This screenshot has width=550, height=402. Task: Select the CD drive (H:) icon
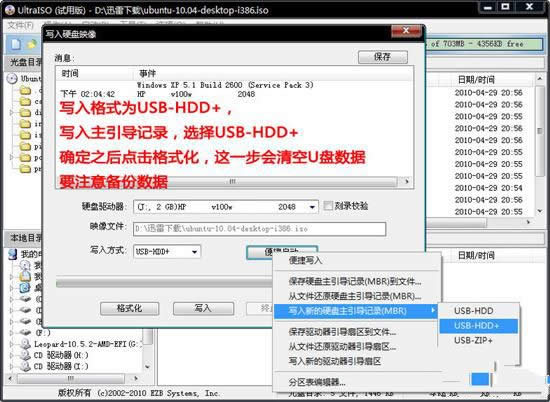click(x=25, y=355)
